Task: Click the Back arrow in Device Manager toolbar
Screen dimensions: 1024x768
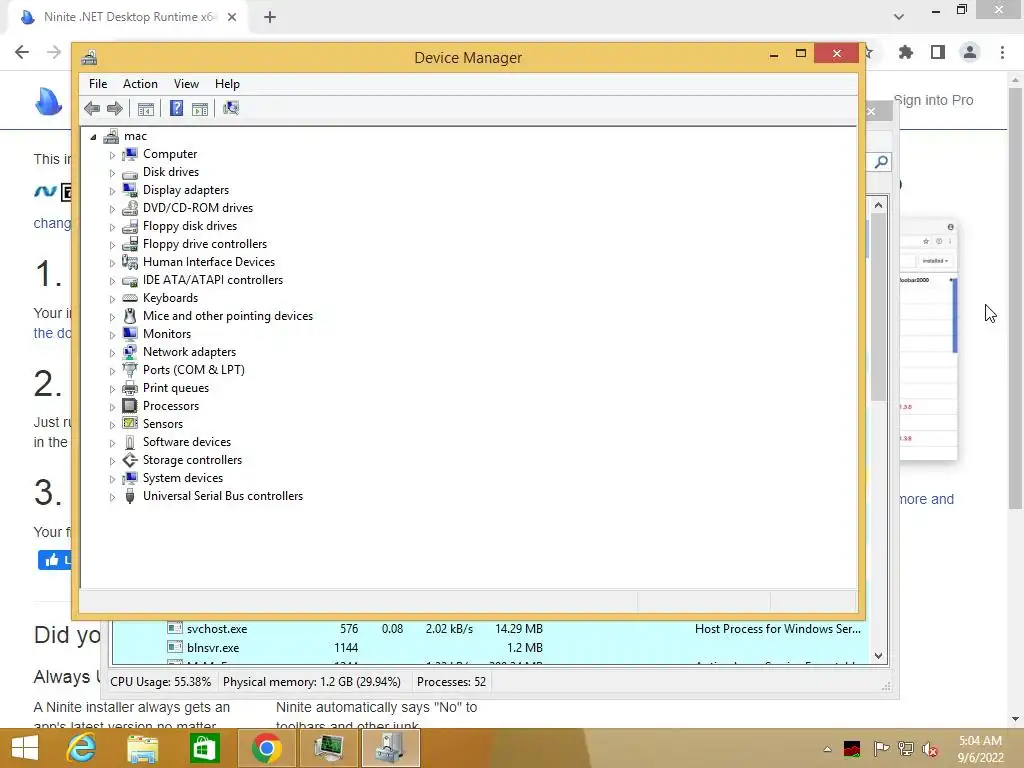Action: tap(92, 108)
